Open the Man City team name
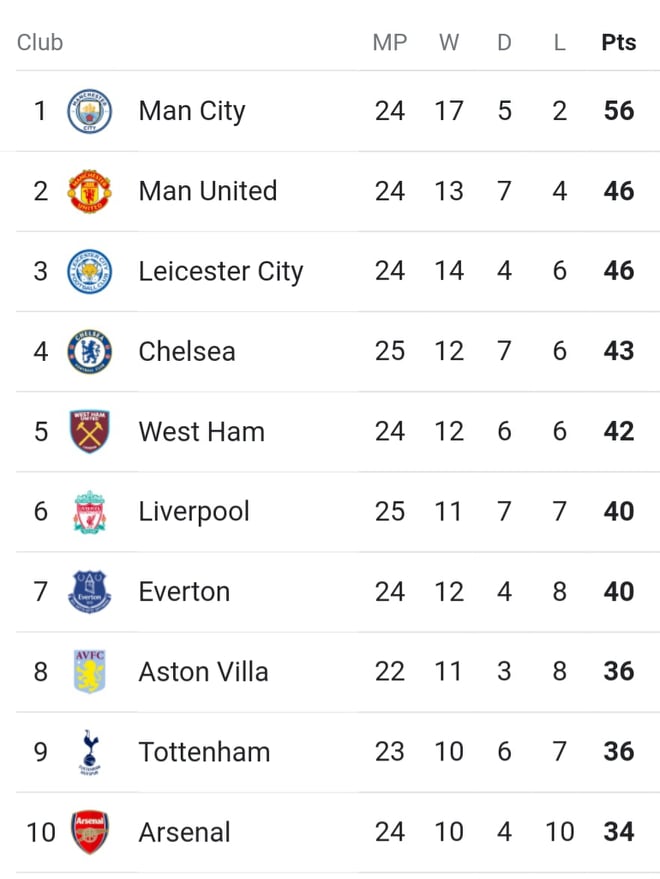Image resolution: width=660 pixels, height=879 pixels. click(x=192, y=111)
